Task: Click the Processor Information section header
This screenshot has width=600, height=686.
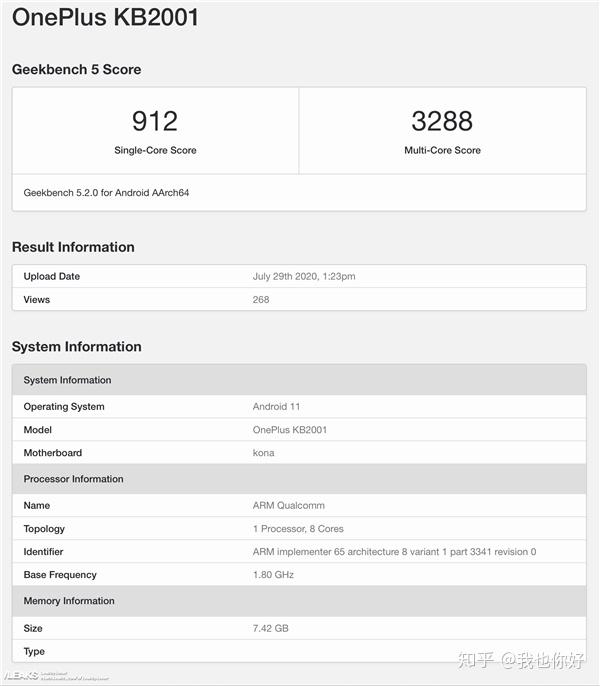Action: [x=299, y=479]
